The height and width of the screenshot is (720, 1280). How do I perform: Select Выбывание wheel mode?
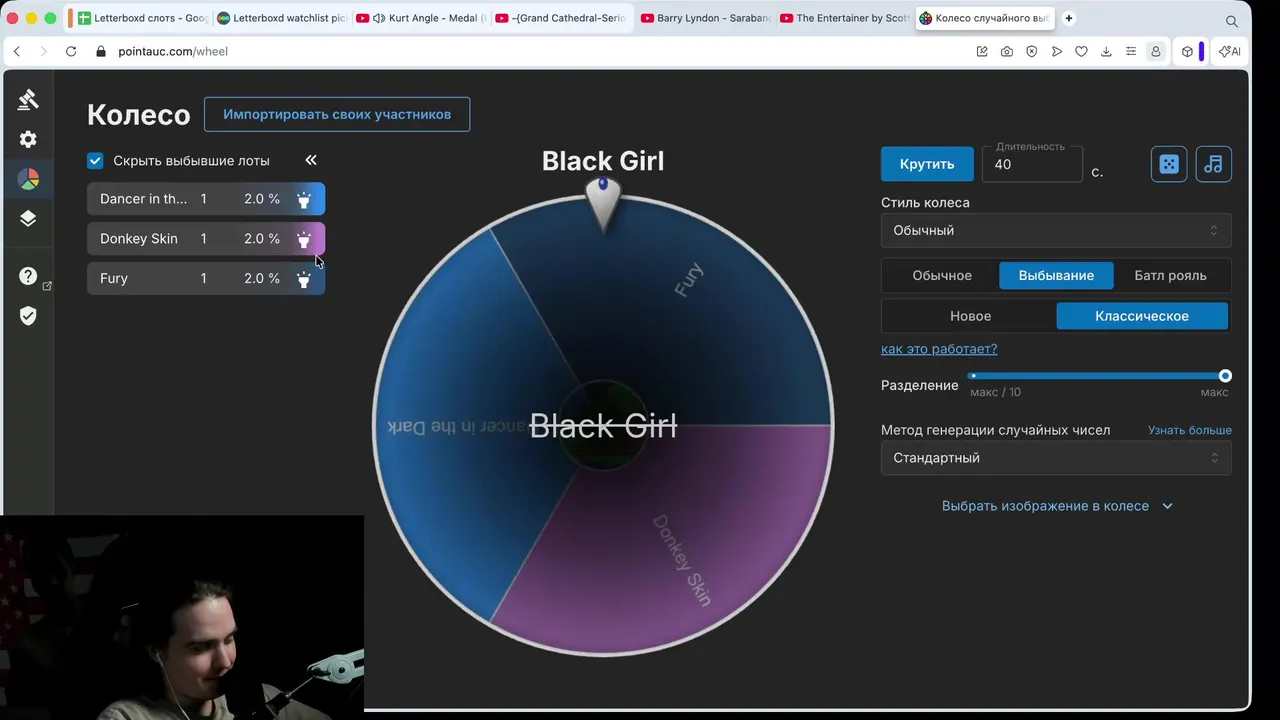point(1056,275)
